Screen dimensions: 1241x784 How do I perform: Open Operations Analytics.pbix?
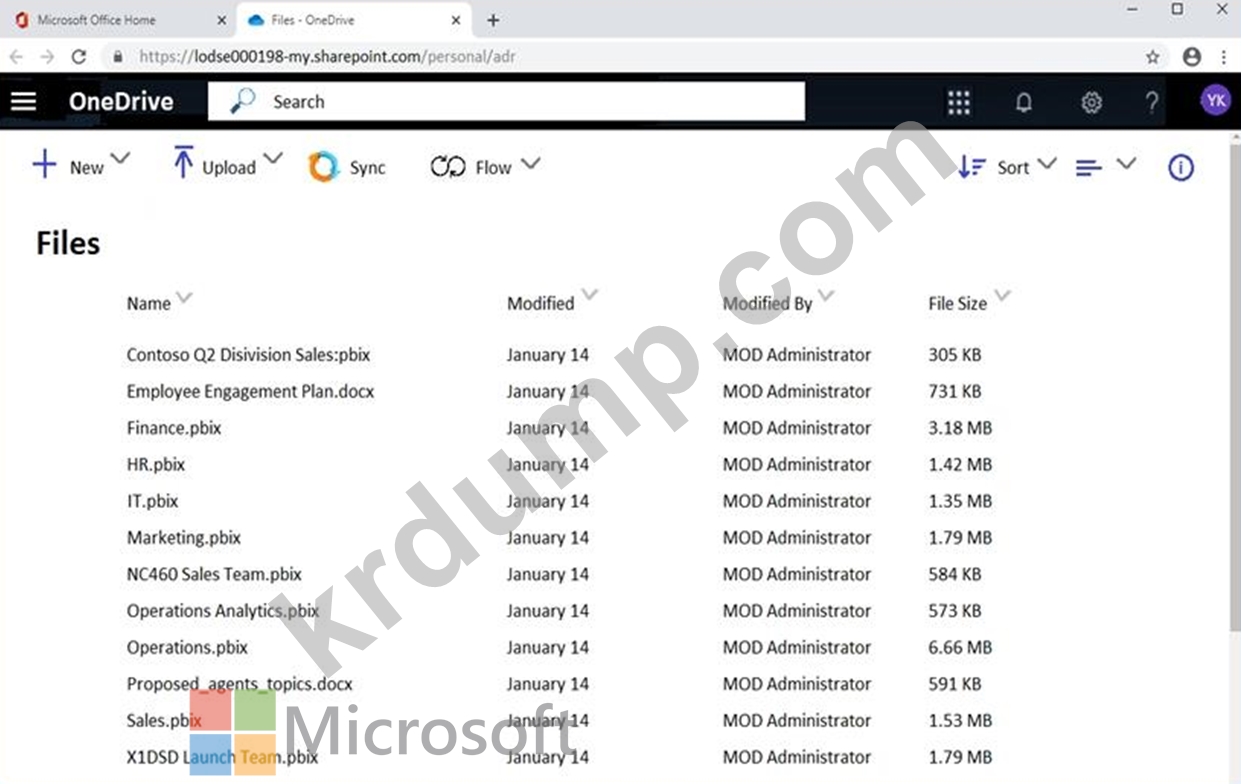(223, 611)
